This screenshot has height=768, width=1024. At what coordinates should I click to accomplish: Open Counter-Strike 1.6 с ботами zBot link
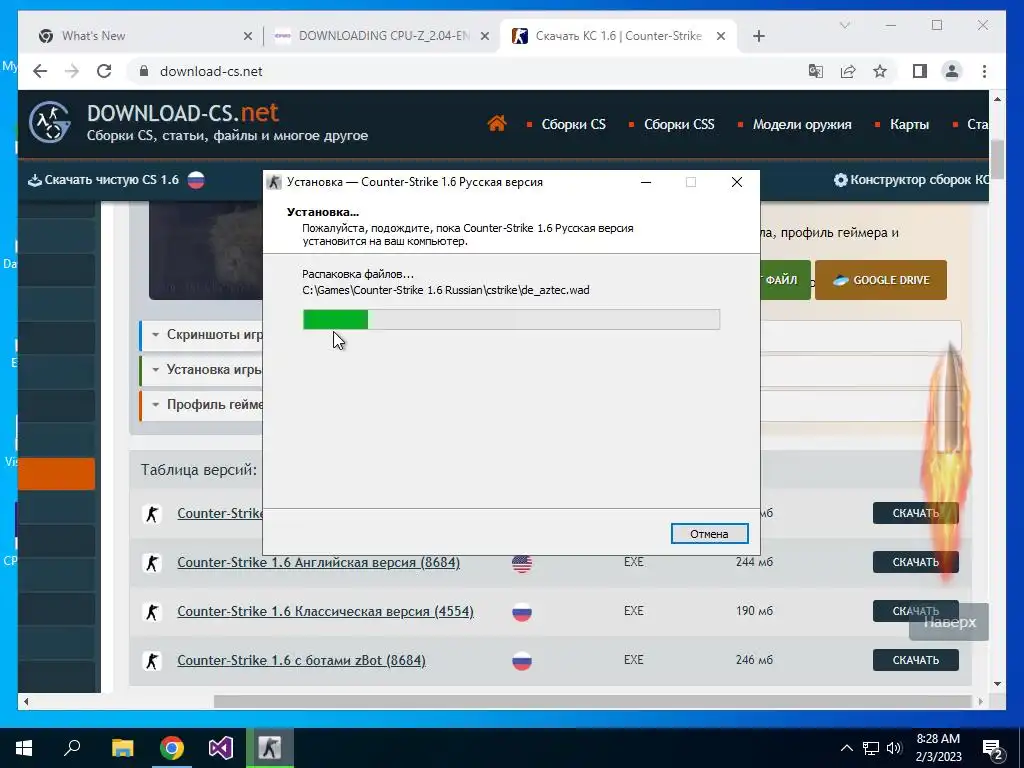click(x=301, y=660)
